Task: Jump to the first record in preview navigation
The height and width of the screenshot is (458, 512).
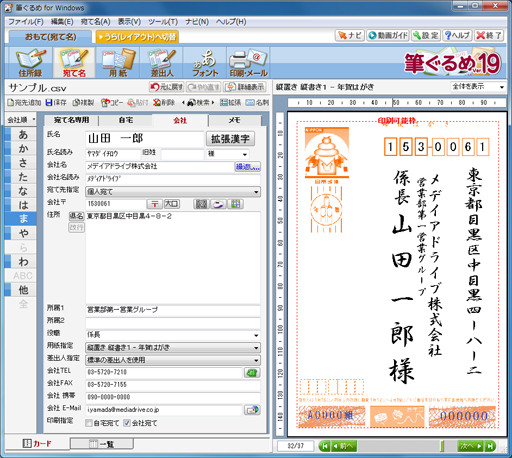Action: click(x=324, y=446)
